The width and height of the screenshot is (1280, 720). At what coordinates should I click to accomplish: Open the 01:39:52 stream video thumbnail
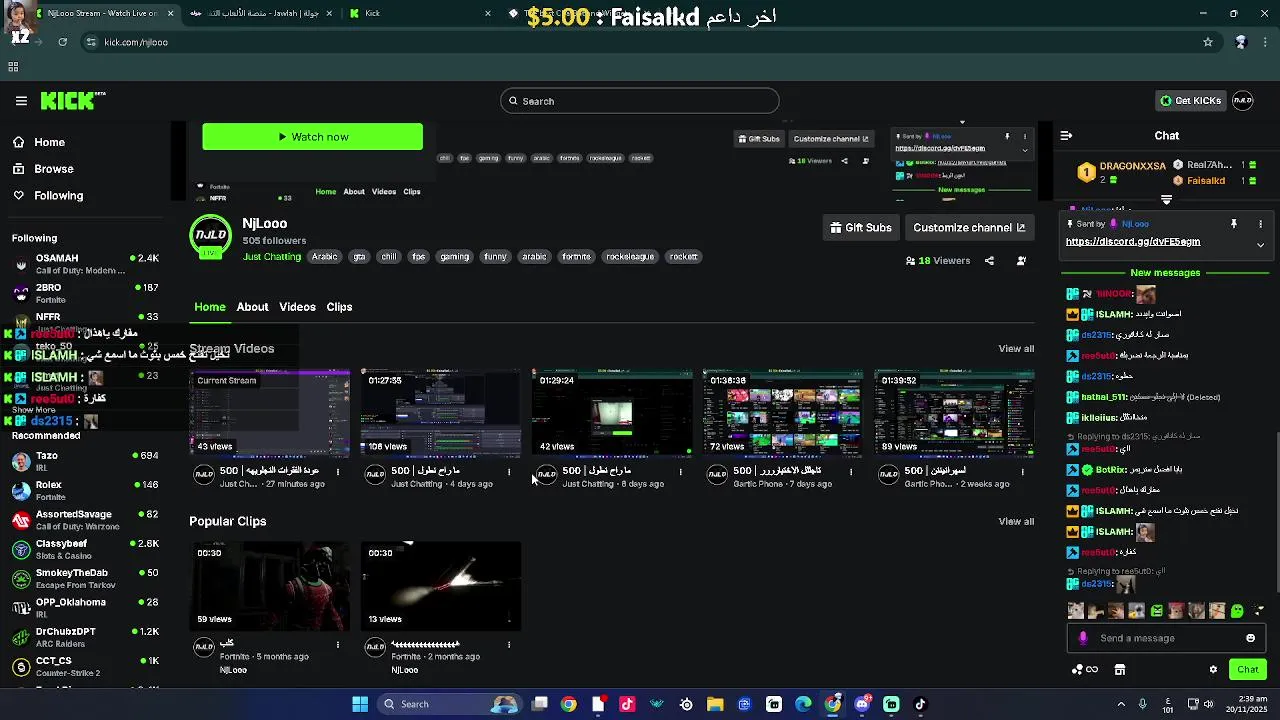(955, 413)
